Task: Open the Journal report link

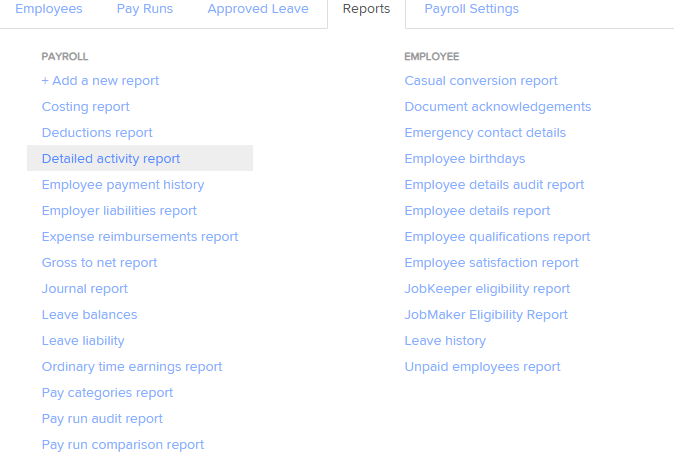Action: (x=85, y=289)
